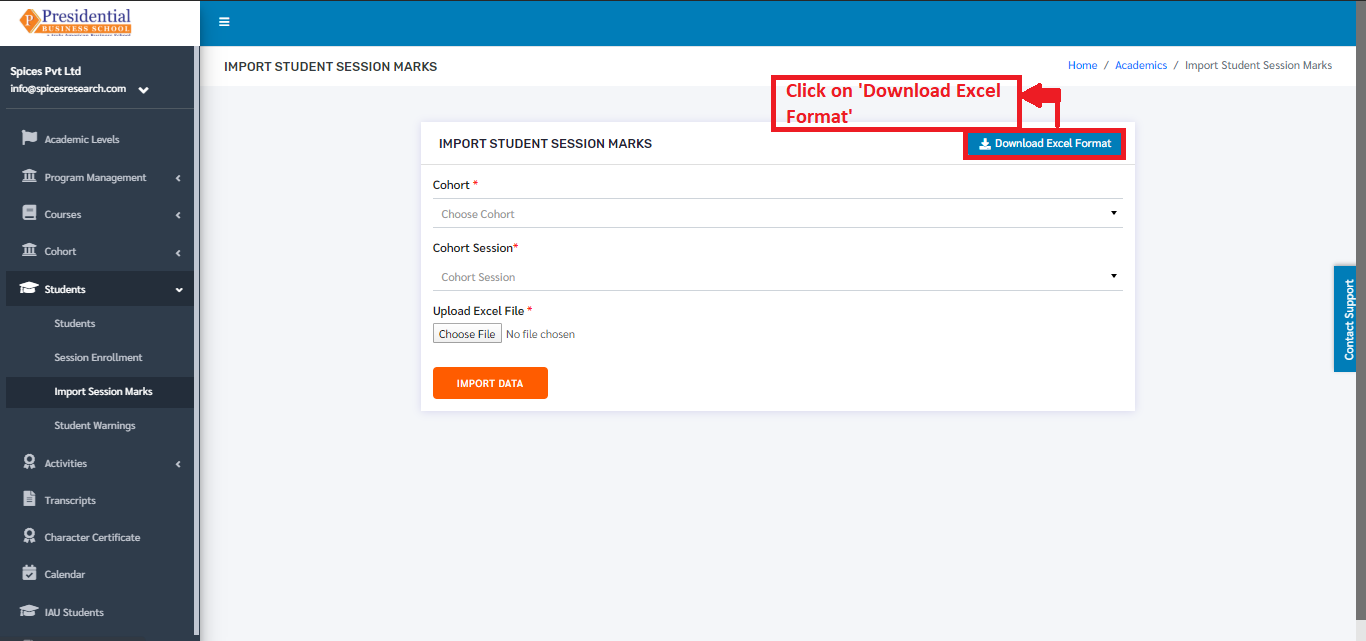Select Students submenu entry

tap(75, 323)
